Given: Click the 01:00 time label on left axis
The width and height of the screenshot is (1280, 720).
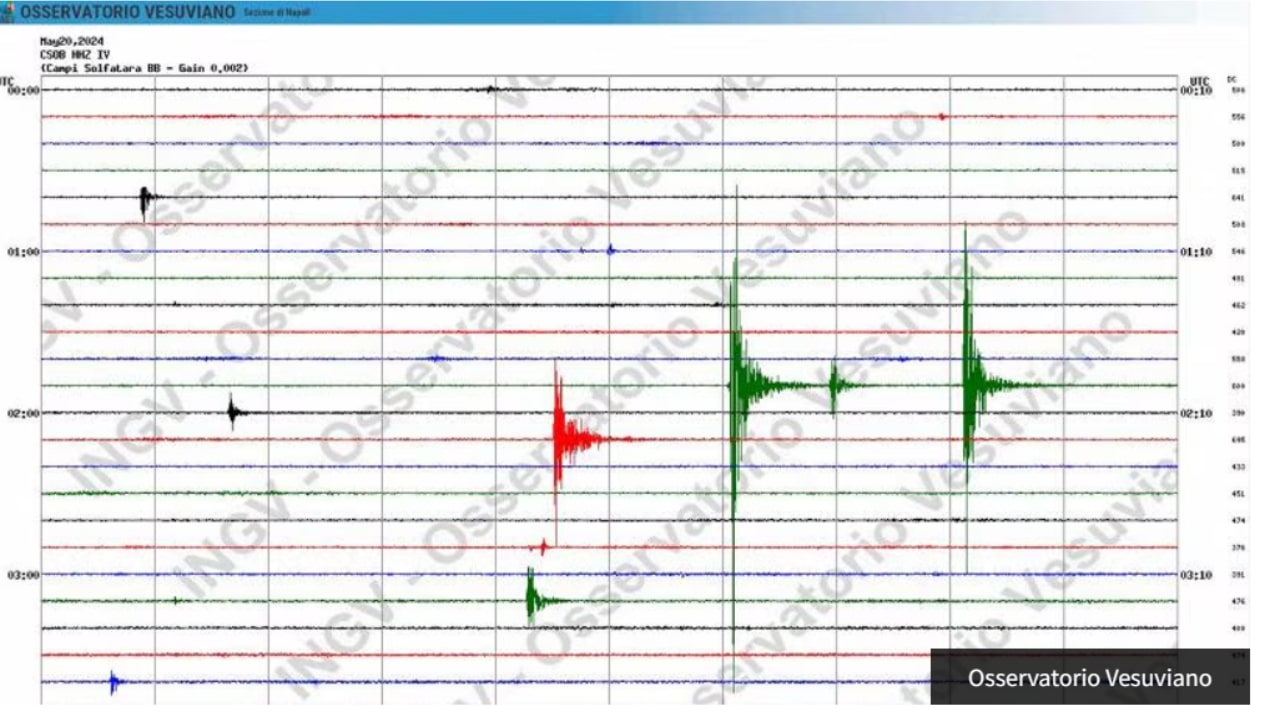Looking at the screenshot, I should click(23, 252).
